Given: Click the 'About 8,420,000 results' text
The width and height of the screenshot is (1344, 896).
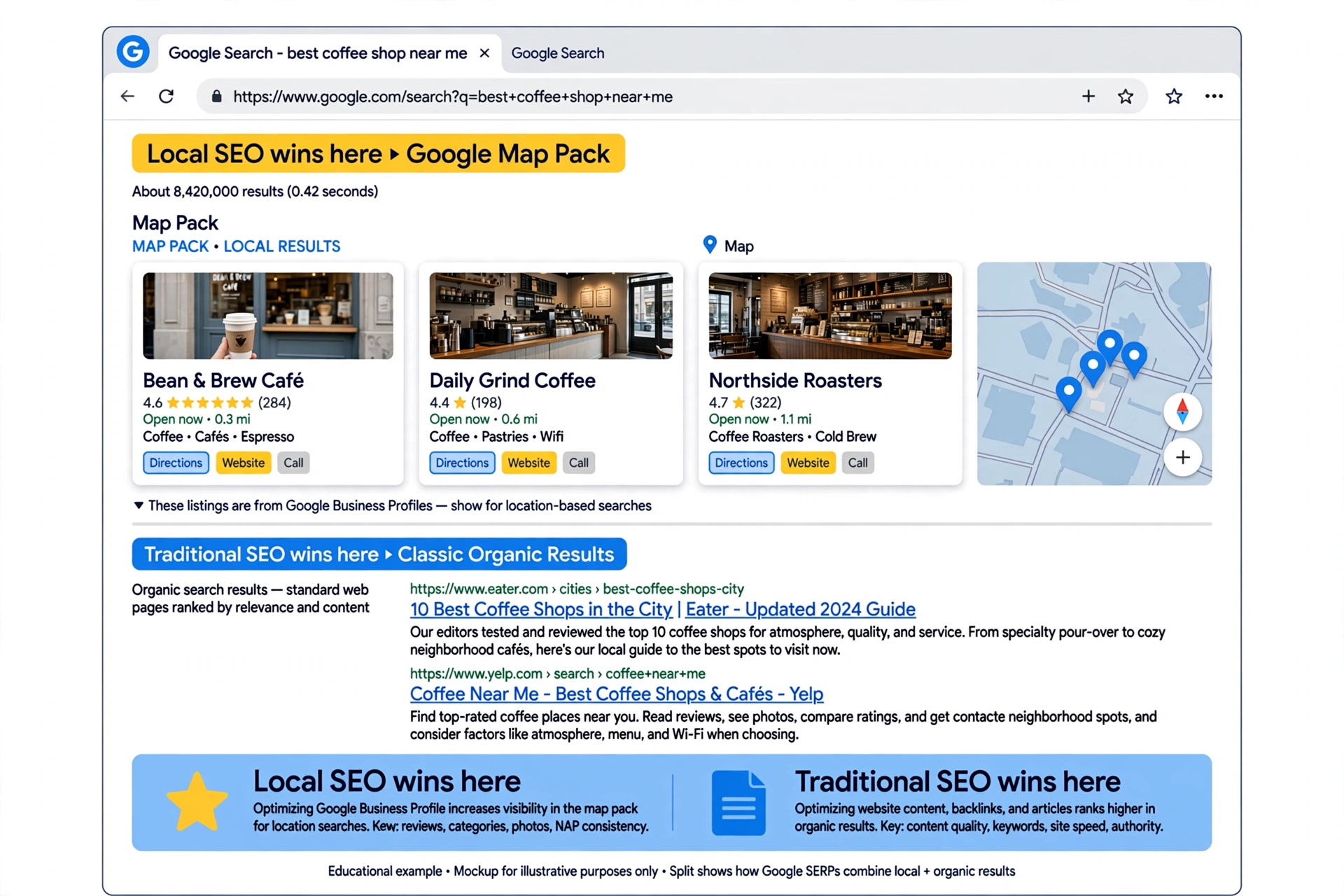Looking at the screenshot, I should (255, 192).
